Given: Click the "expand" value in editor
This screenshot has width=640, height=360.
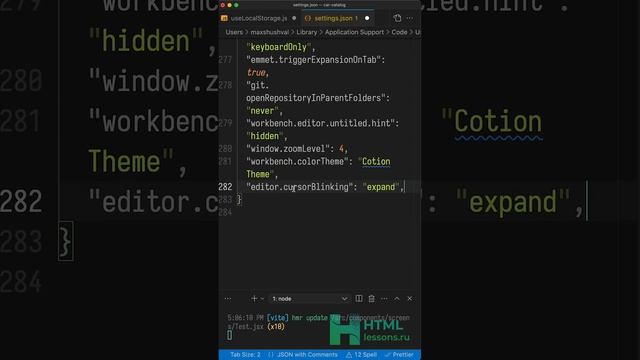Looking at the screenshot, I should tap(381, 187).
